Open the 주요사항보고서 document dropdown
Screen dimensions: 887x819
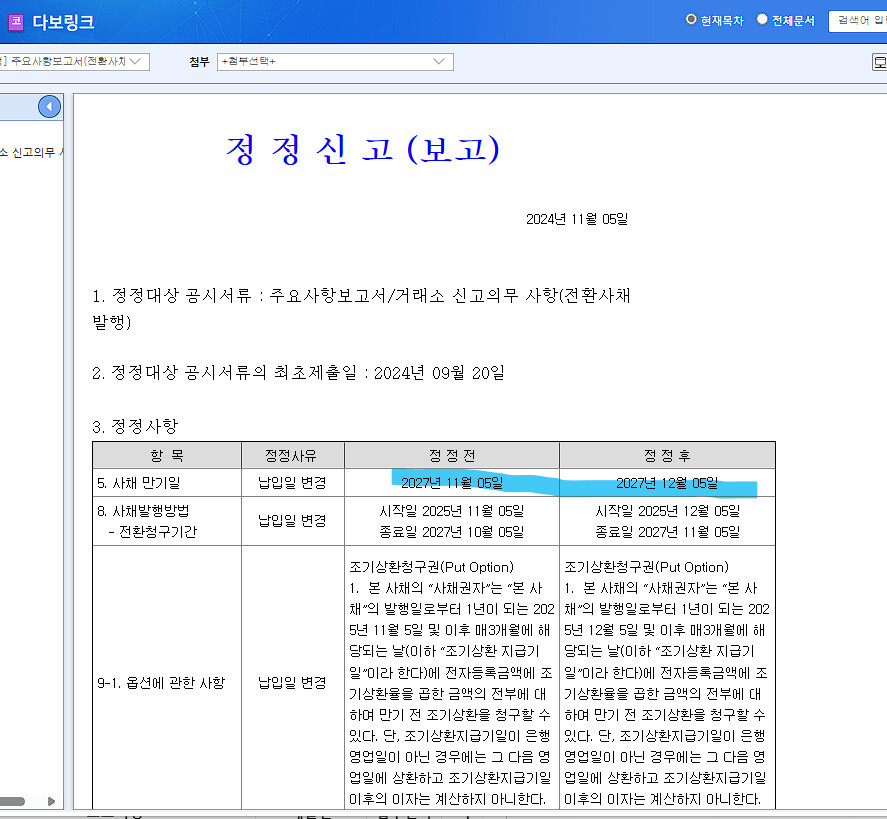point(74,62)
